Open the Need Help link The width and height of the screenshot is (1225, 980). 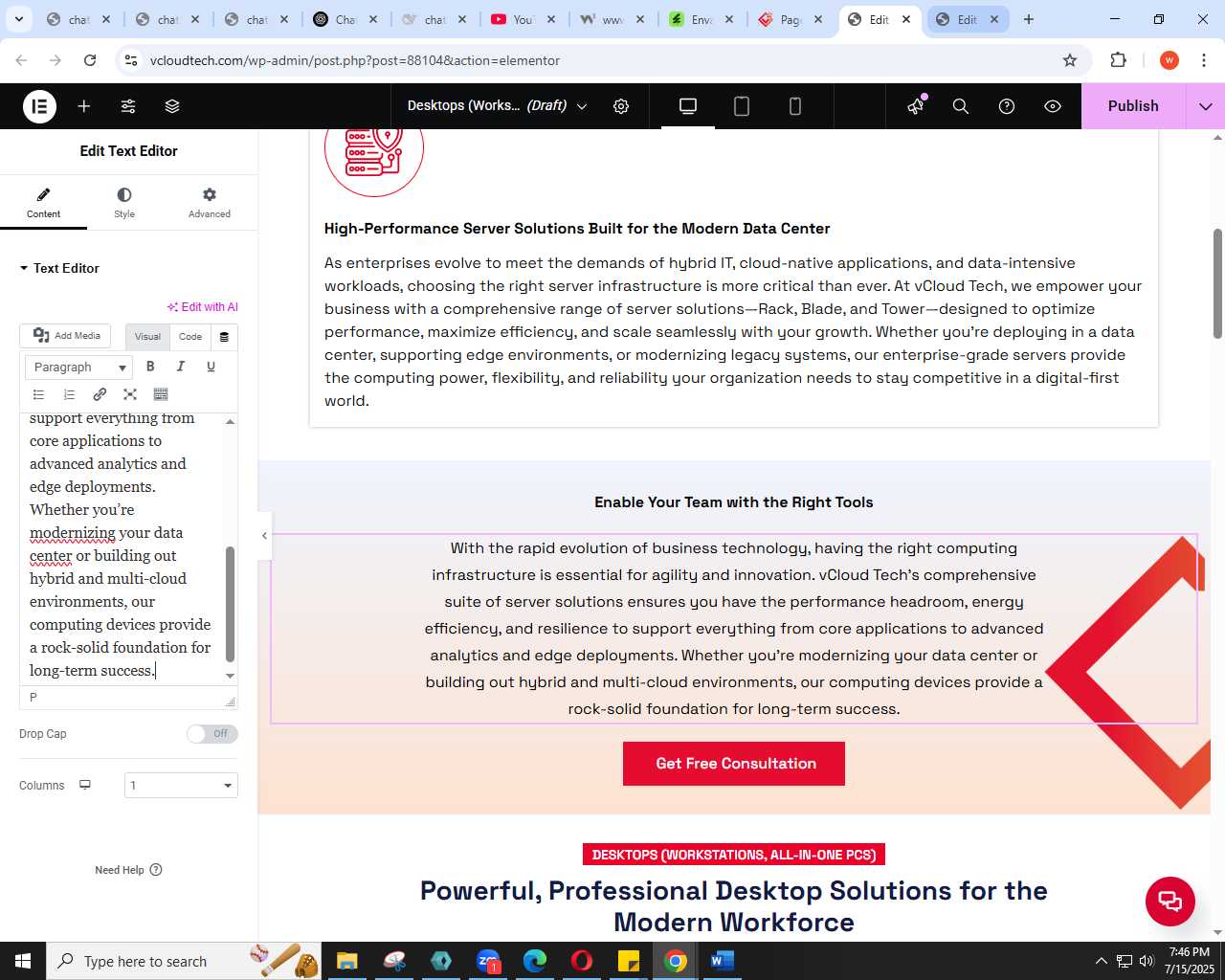point(128,870)
